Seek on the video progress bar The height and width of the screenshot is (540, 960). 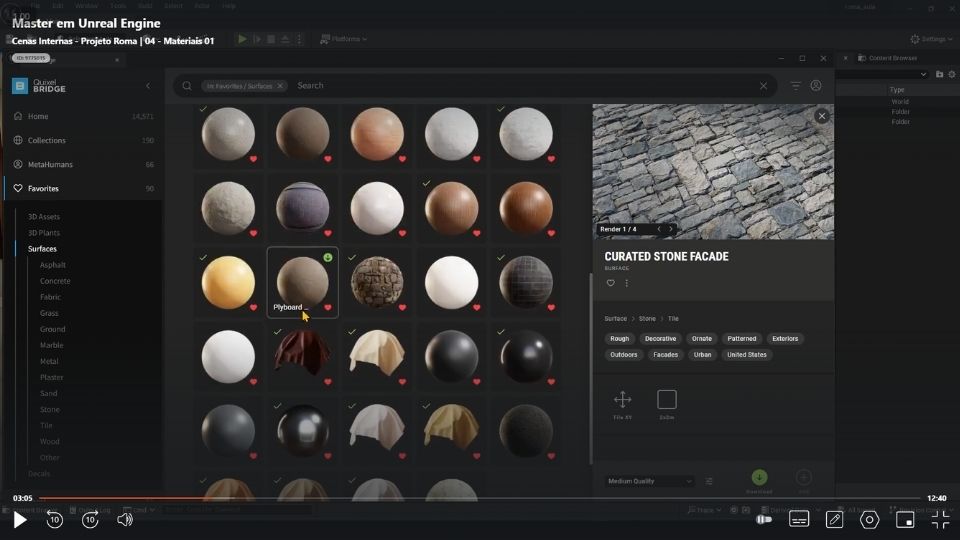coord(479,498)
